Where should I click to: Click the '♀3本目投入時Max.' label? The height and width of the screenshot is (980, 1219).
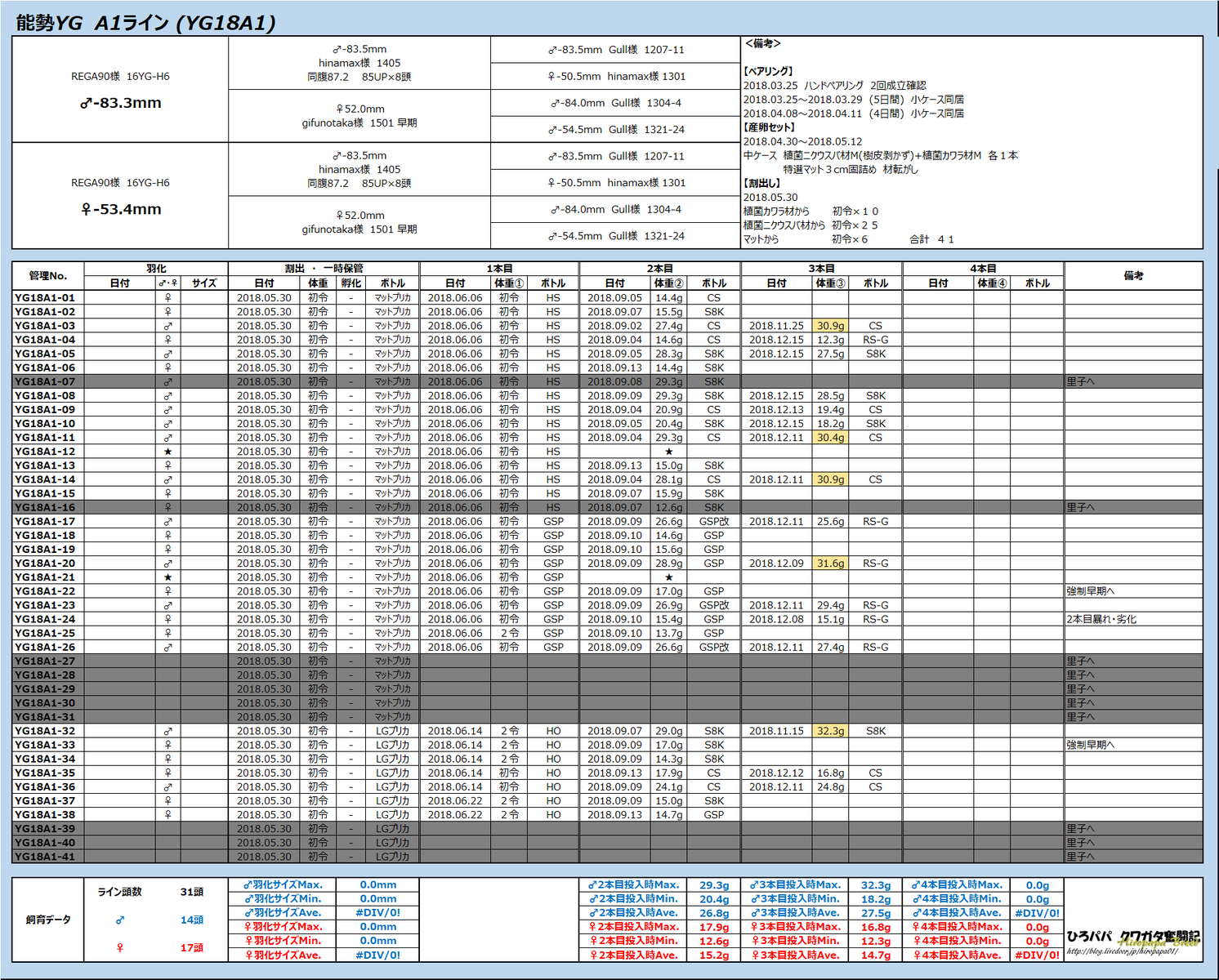click(x=795, y=927)
